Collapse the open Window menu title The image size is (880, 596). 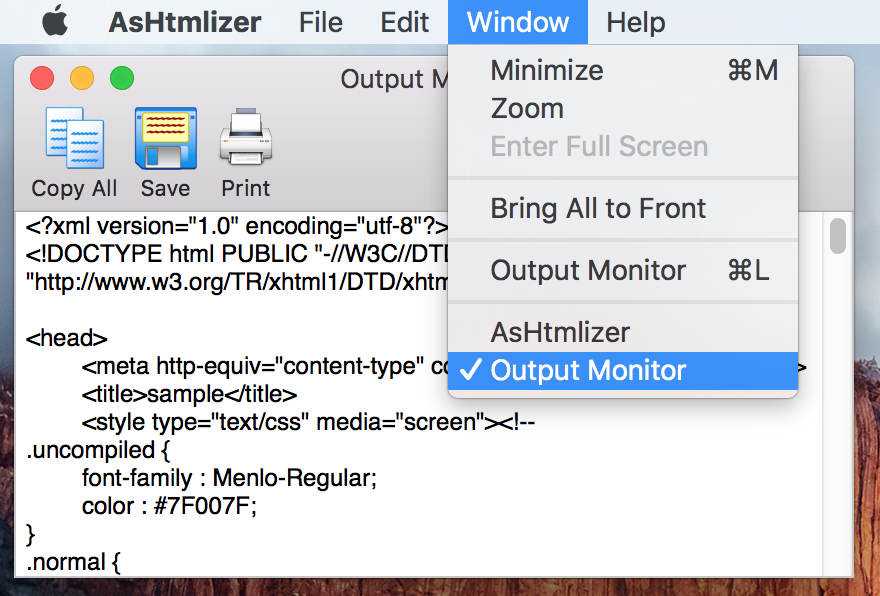517,22
